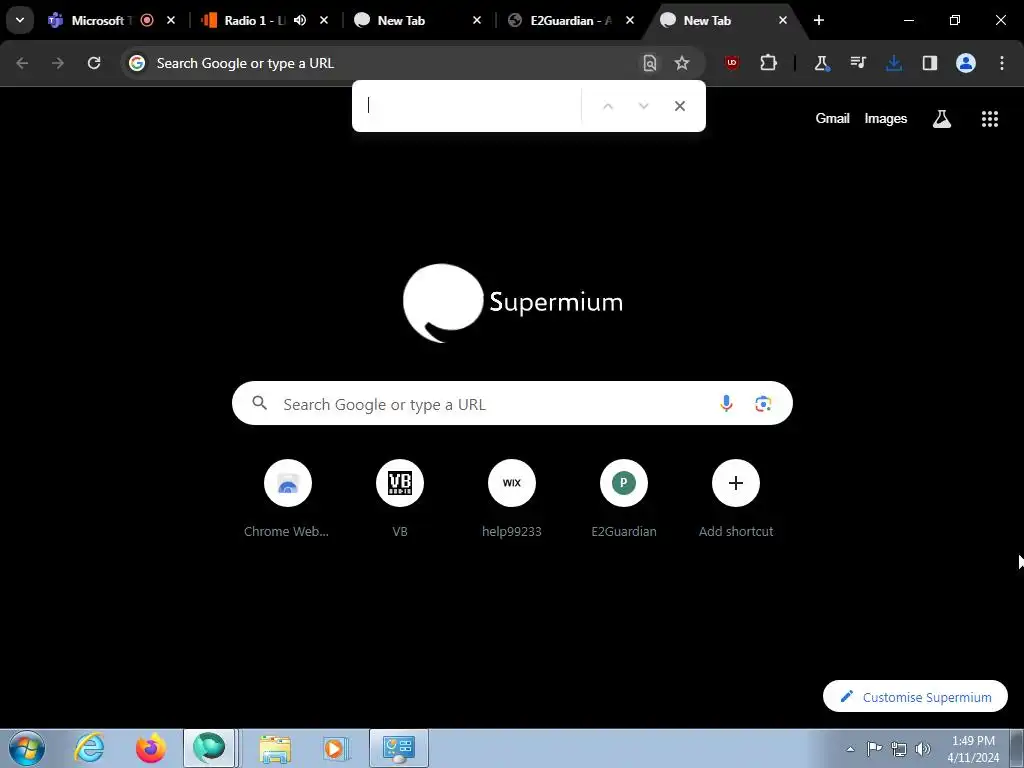
Task: Click the Google icon in address bar
Action: point(136,63)
